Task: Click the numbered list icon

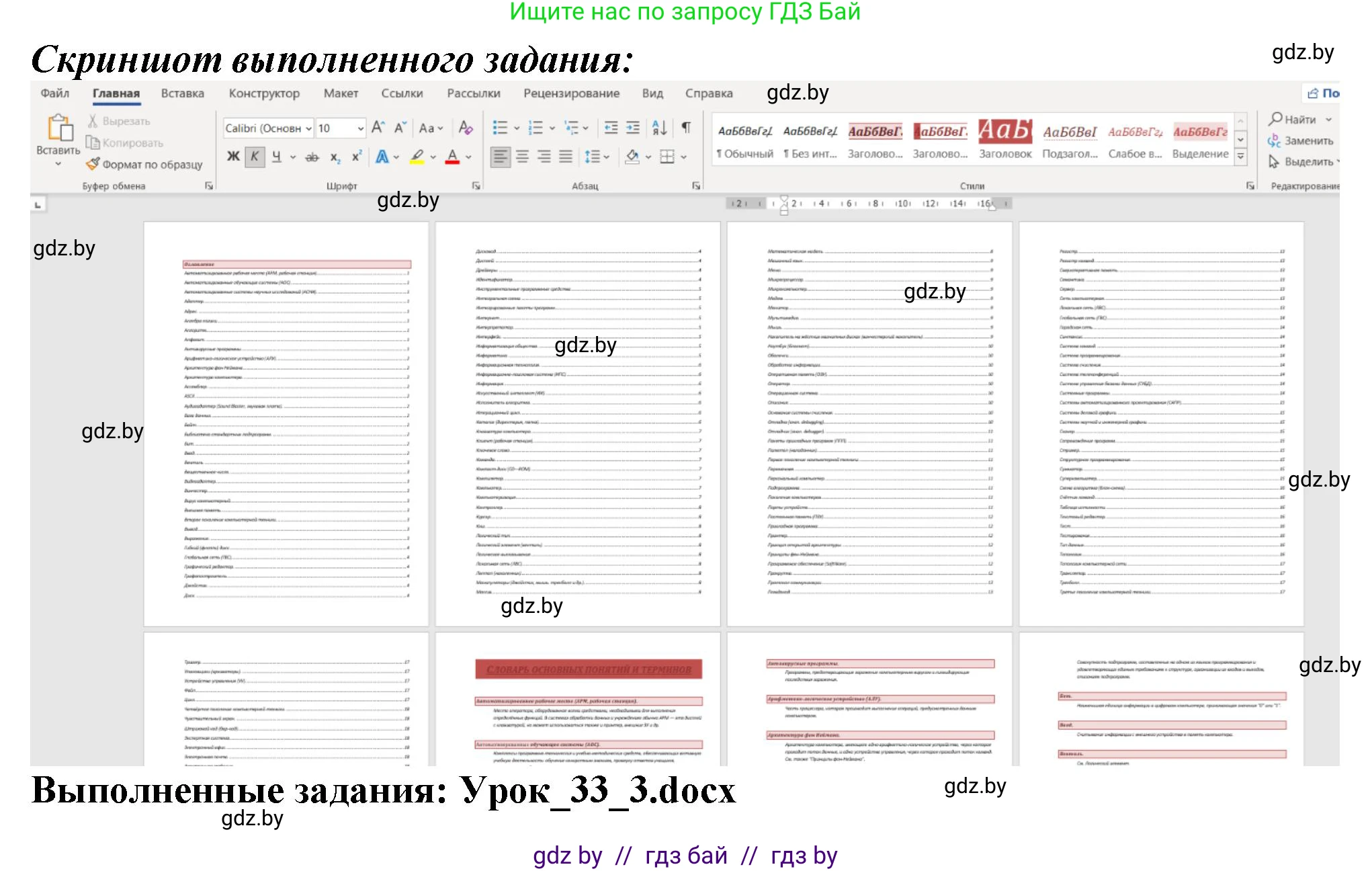Action: click(535, 128)
